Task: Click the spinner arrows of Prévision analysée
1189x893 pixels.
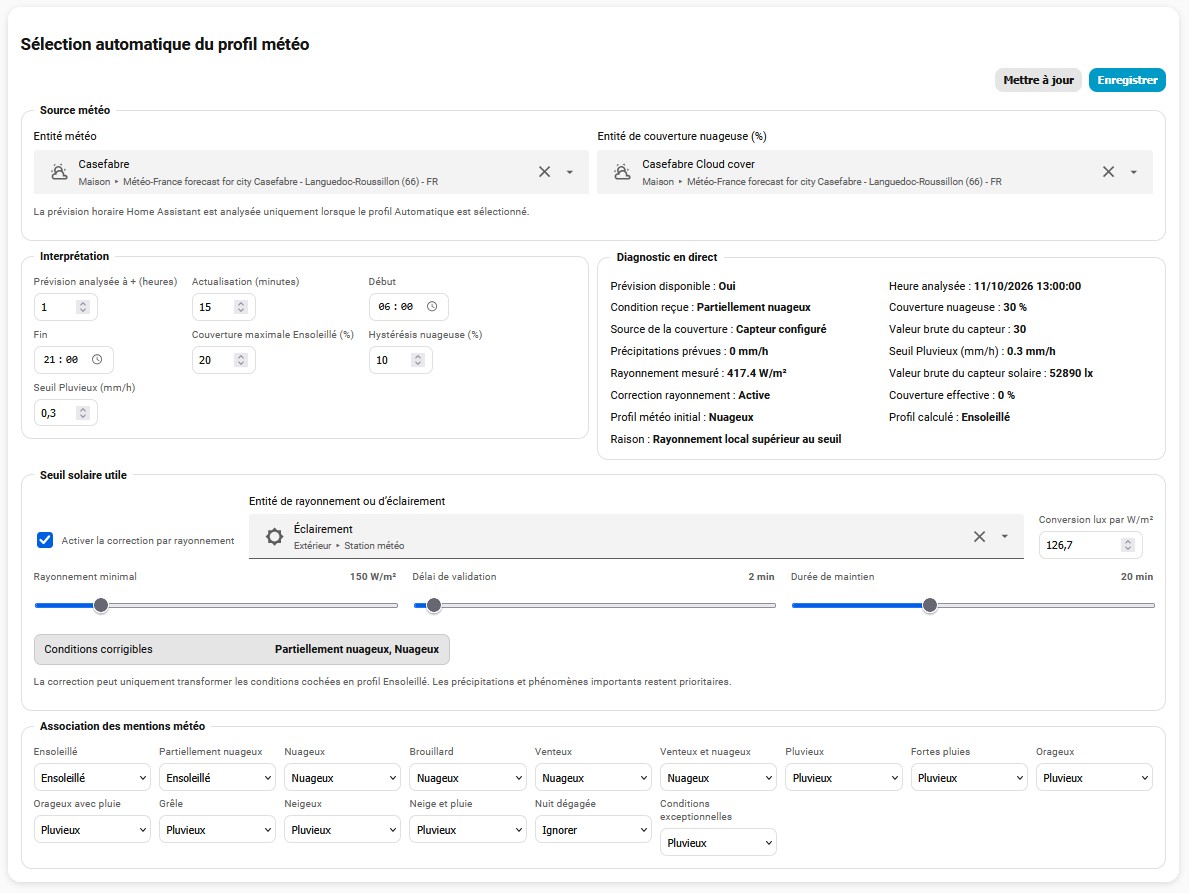Action: tap(83, 307)
